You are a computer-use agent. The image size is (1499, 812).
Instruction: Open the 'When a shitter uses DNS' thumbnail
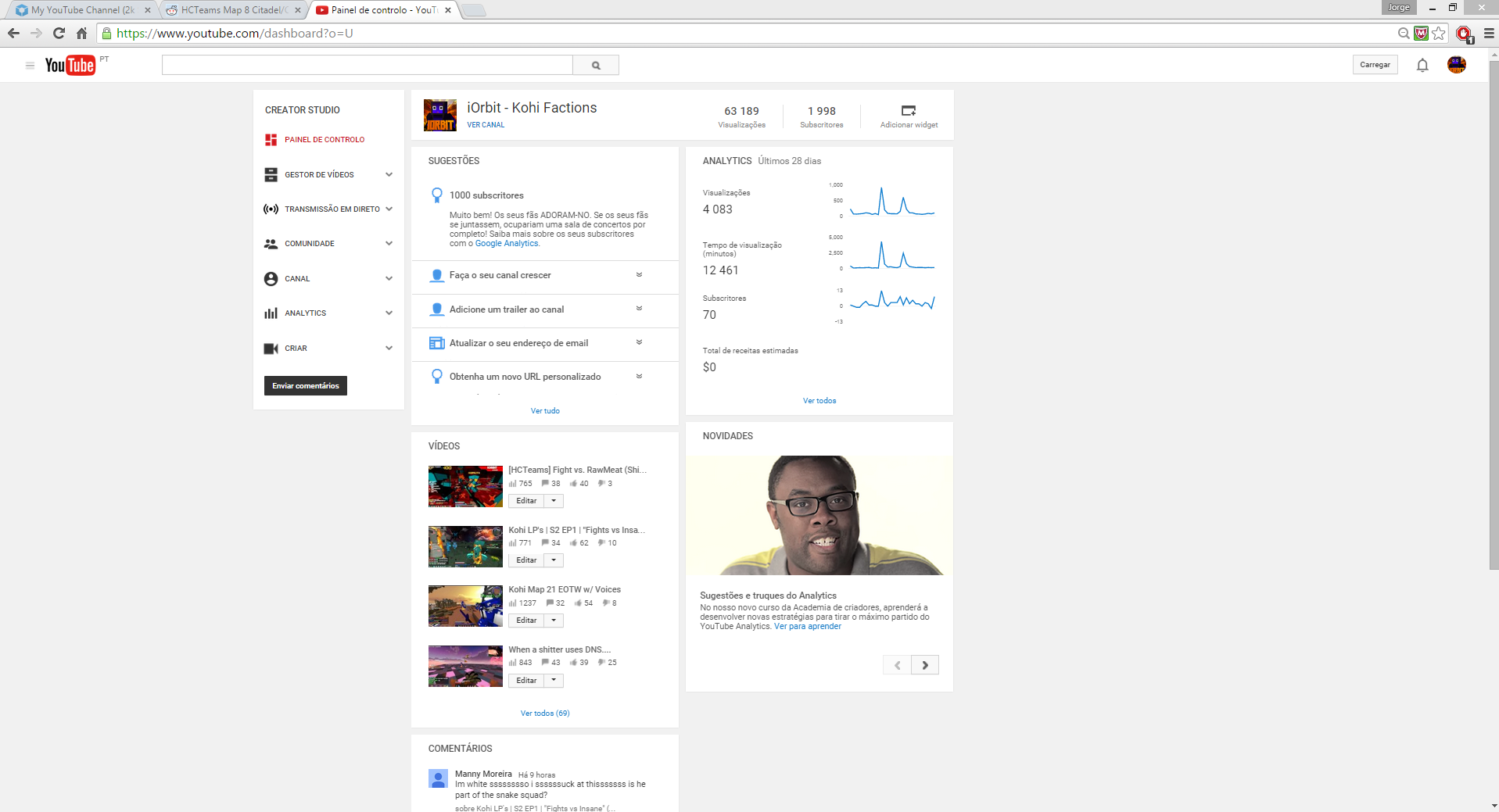(465, 667)
